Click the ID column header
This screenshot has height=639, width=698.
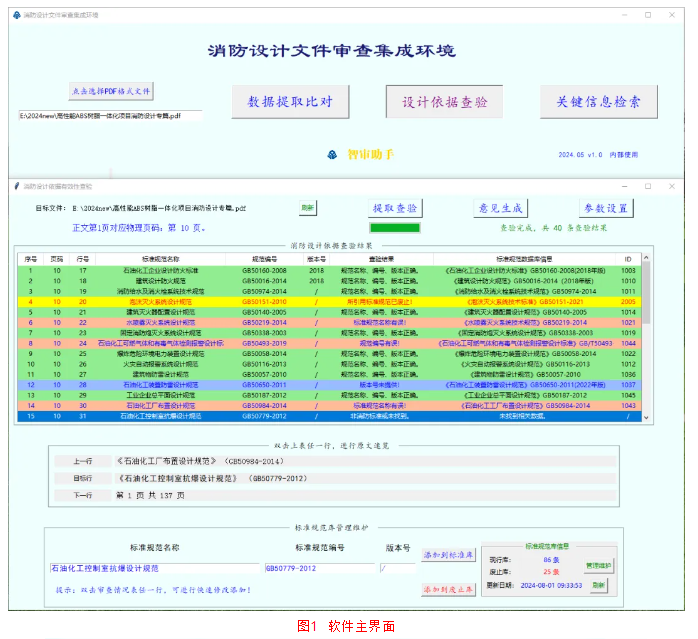click(628, 259)
